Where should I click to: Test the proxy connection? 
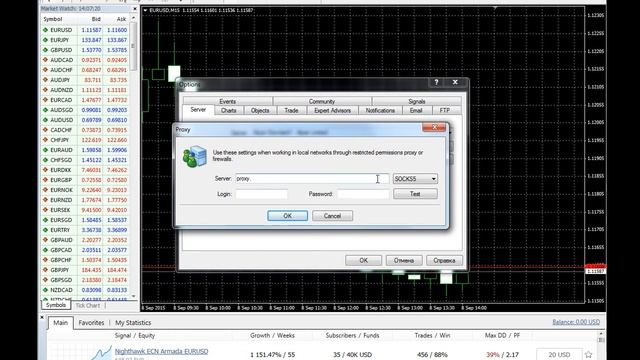(415, 194)
